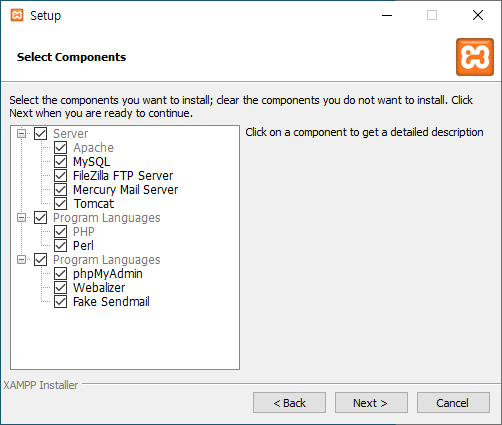This screenshot has height=425, width=502.
Task: Select the Webalizer component label
Action: (x=99, y=288)
